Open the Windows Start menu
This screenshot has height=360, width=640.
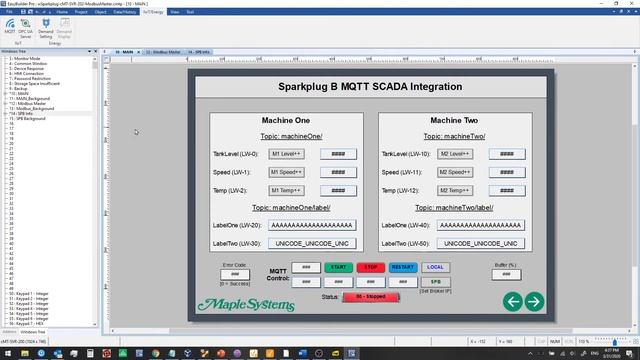8,353
